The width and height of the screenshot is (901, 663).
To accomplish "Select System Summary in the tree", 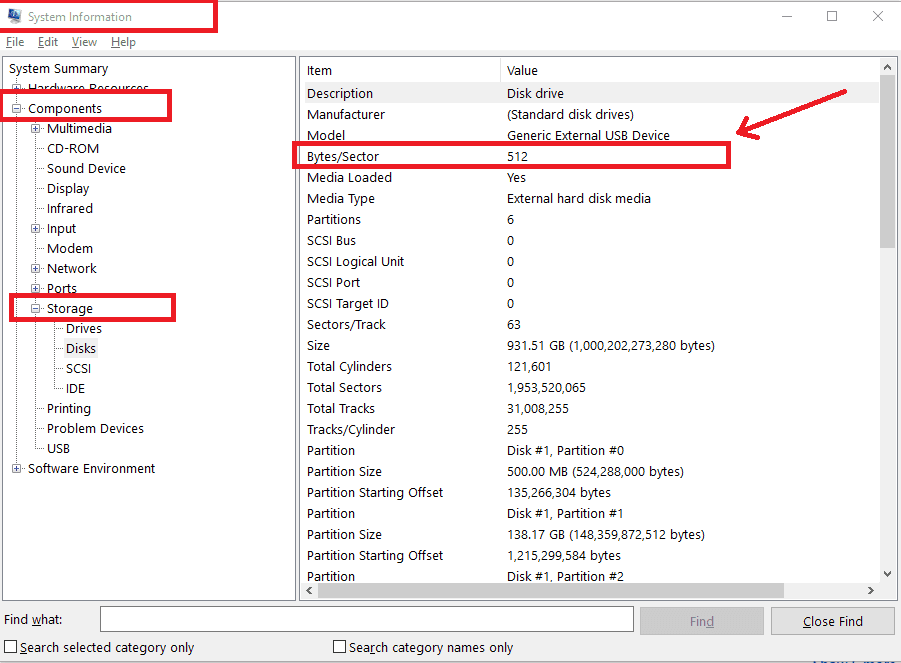I will (58, 68).
